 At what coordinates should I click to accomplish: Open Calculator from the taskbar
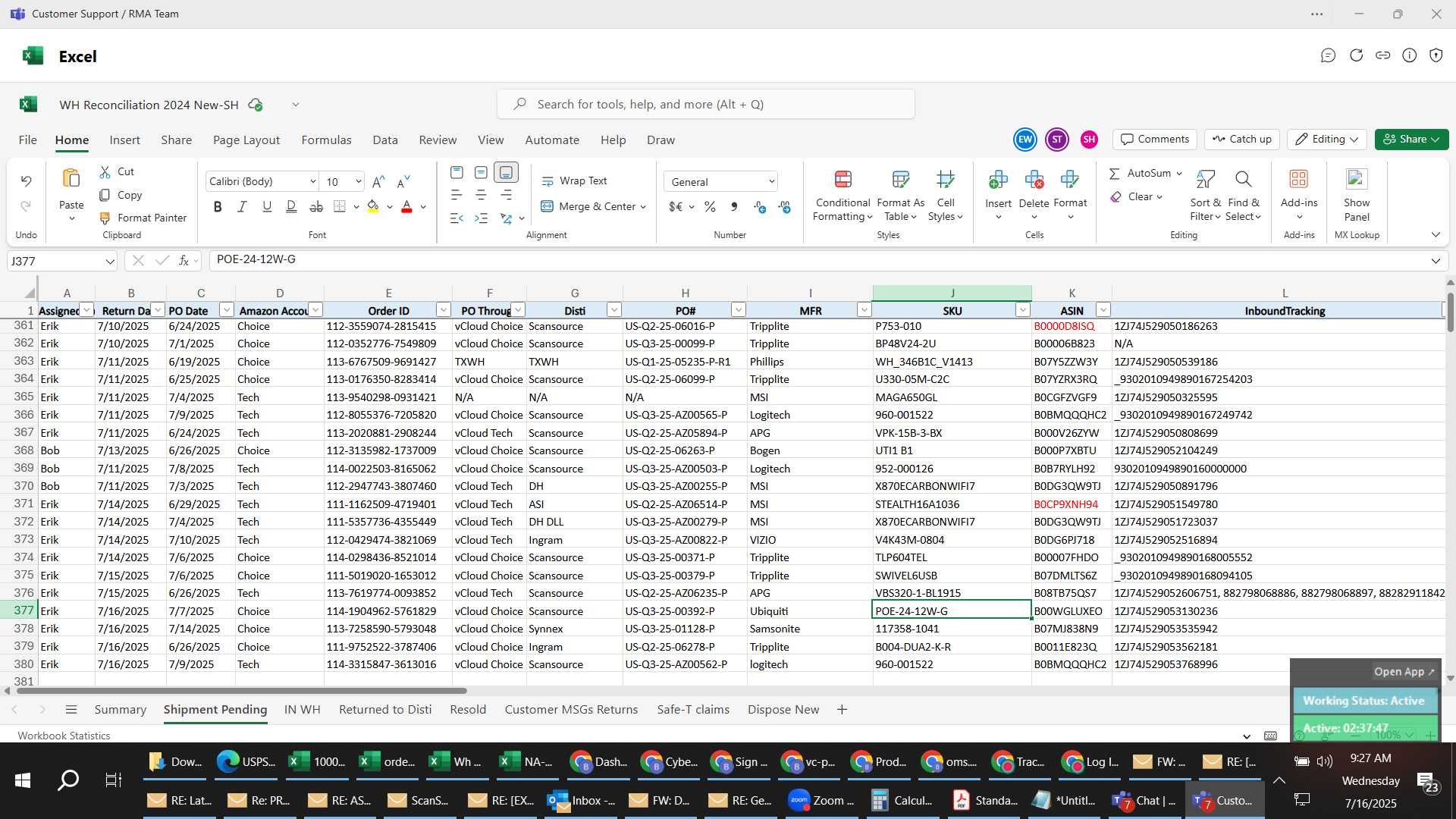click(902, 801)
